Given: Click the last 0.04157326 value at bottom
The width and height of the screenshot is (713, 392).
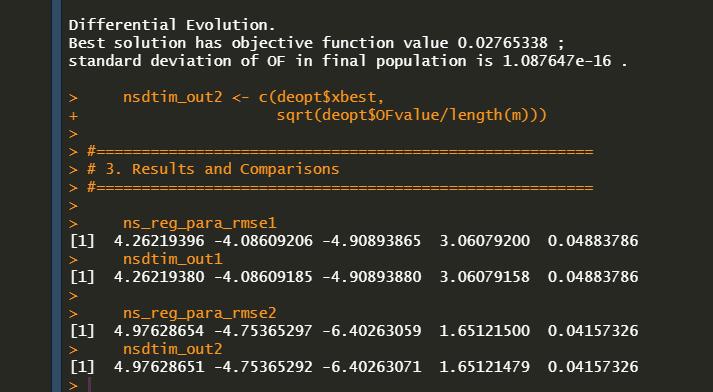Looking at the screenshot, I should coord(593,367).
